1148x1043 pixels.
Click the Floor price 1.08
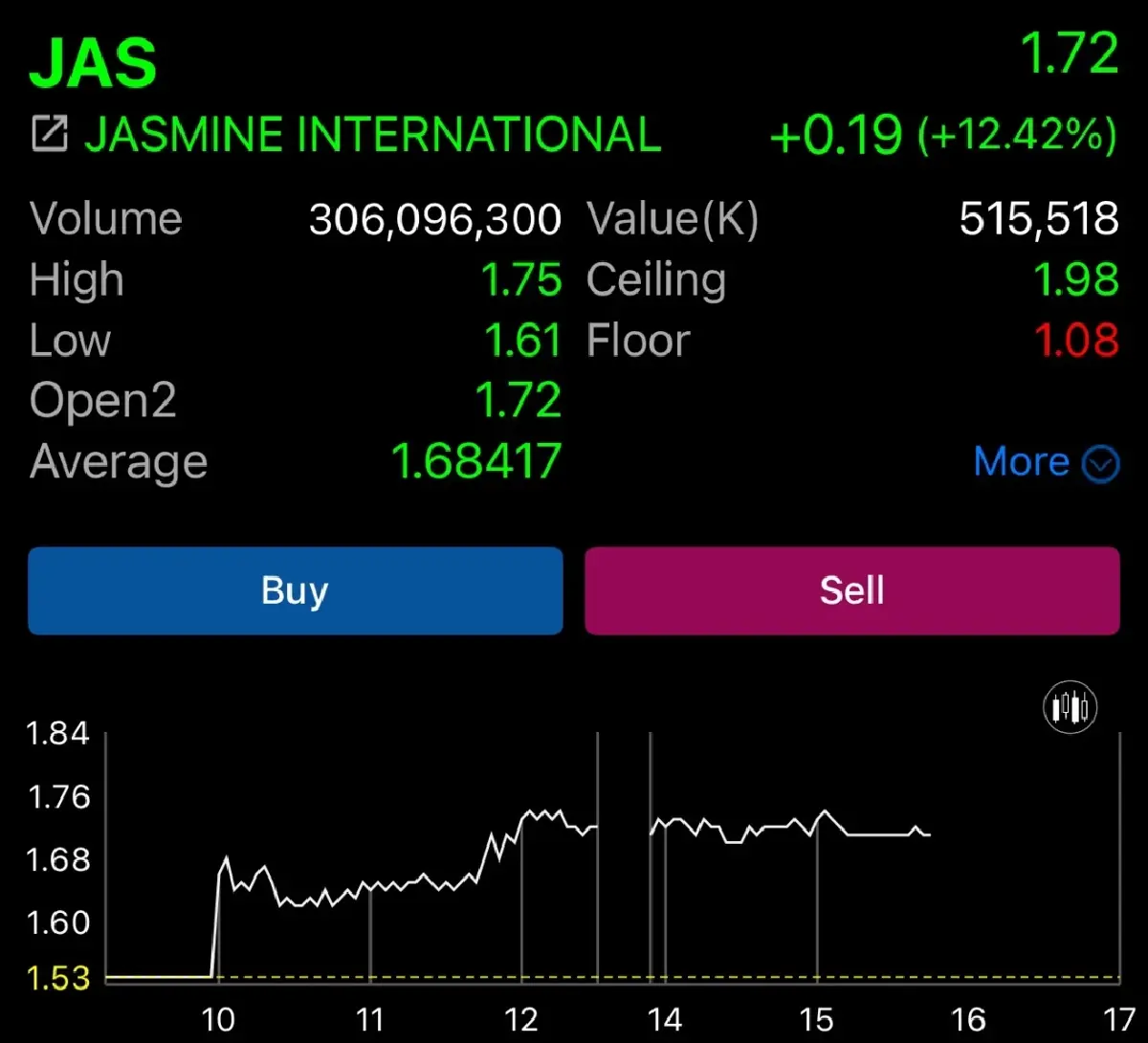click(x=1076, y=340)
